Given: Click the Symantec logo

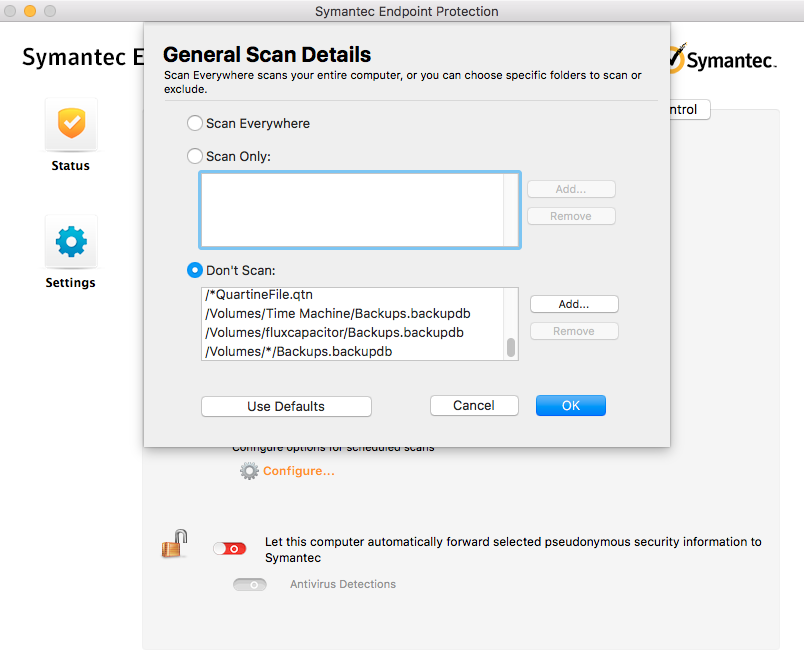Looking at the screenshot, I should pyautogui.click(x=723, y=59).
